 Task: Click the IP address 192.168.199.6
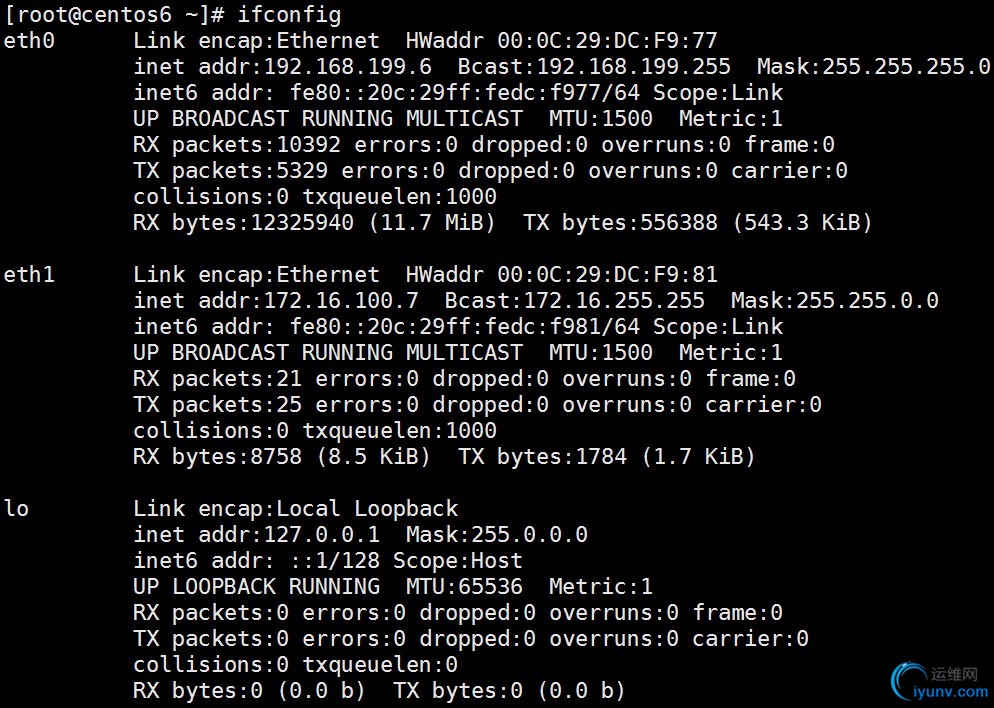pyautogui.click(x=347, y=67)
